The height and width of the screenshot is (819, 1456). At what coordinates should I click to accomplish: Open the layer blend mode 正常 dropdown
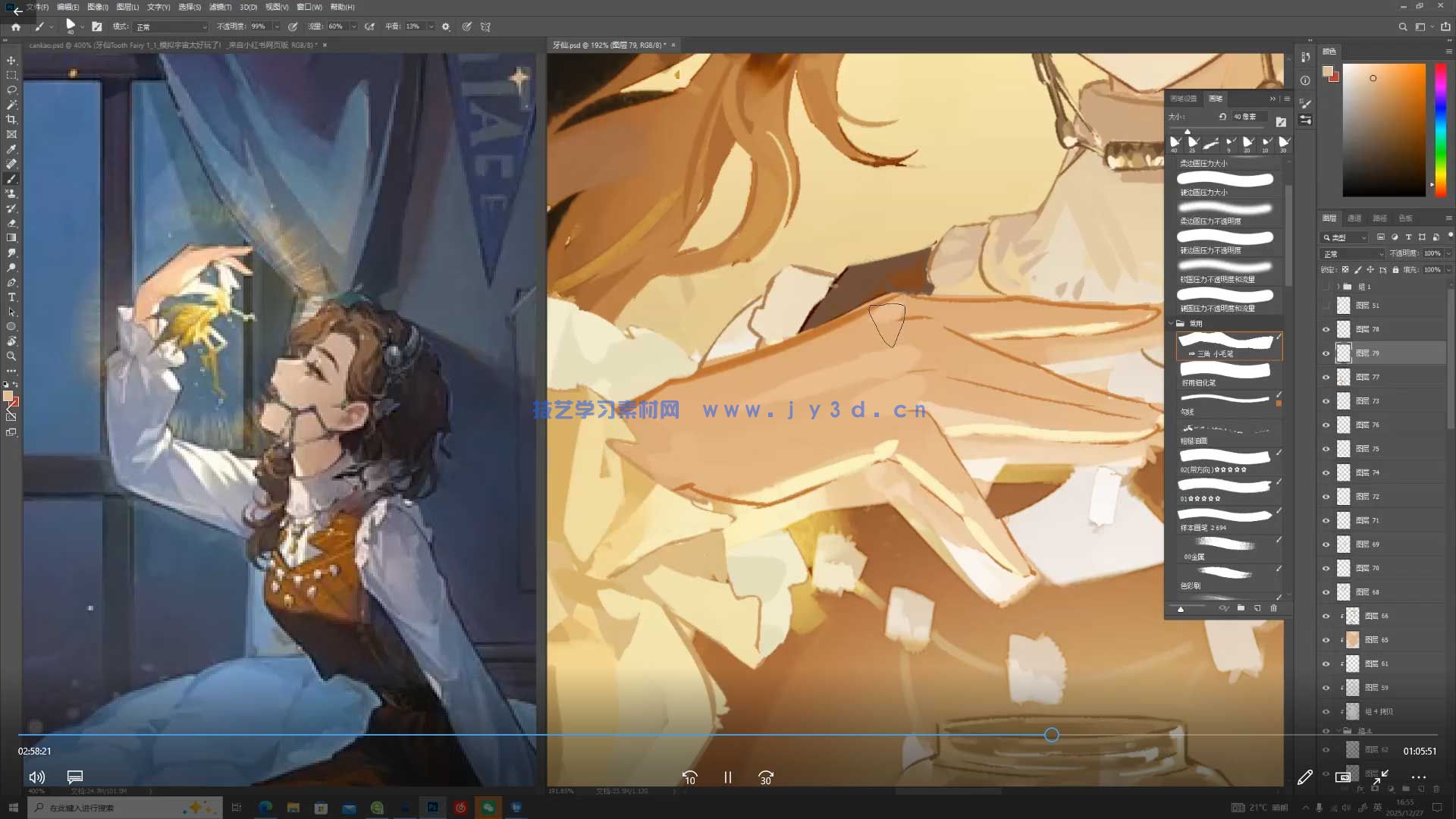[x=1353, y=254]
